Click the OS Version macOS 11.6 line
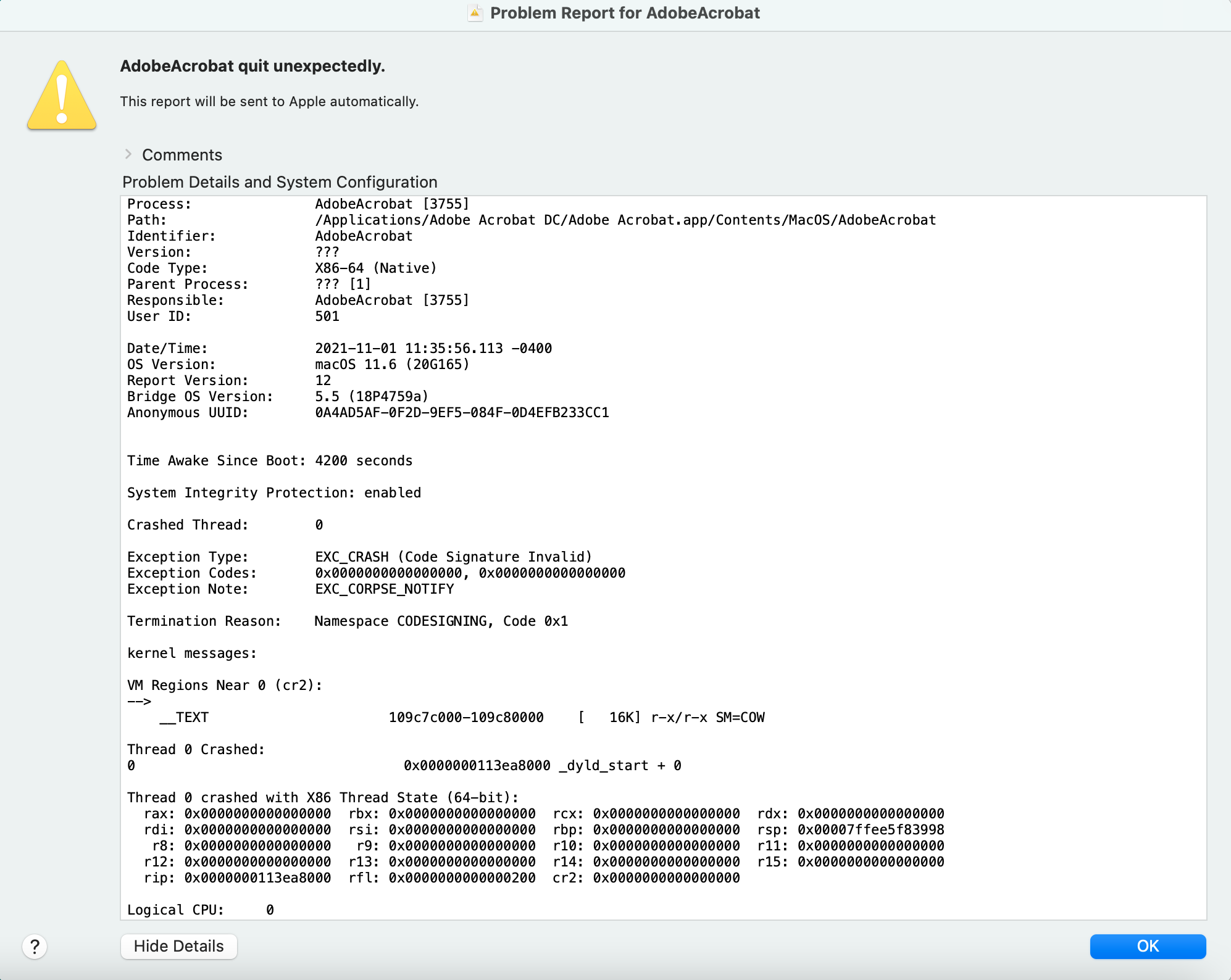 point(298,364)
